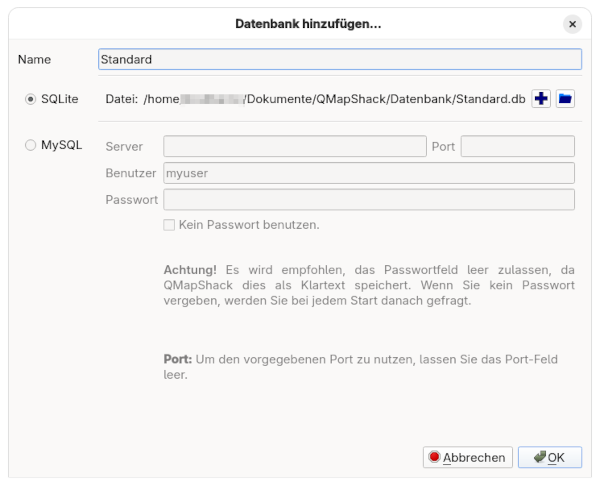This screenshot has height=486, width=600.
Task: Click the 'Achtung!' warning paragraph
Action: 368,285
